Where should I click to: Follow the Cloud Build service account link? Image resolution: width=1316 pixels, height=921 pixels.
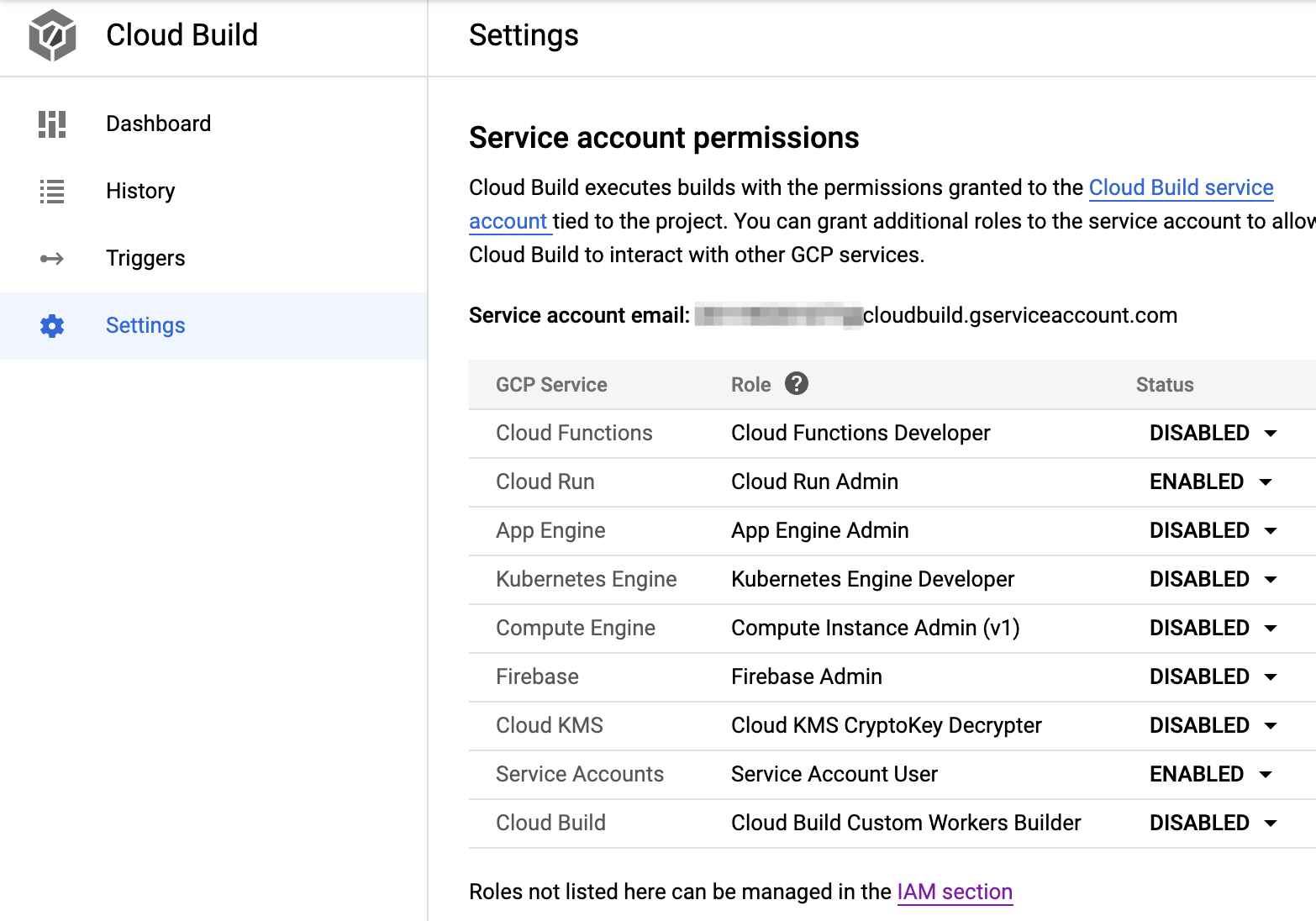point(1181,187)
